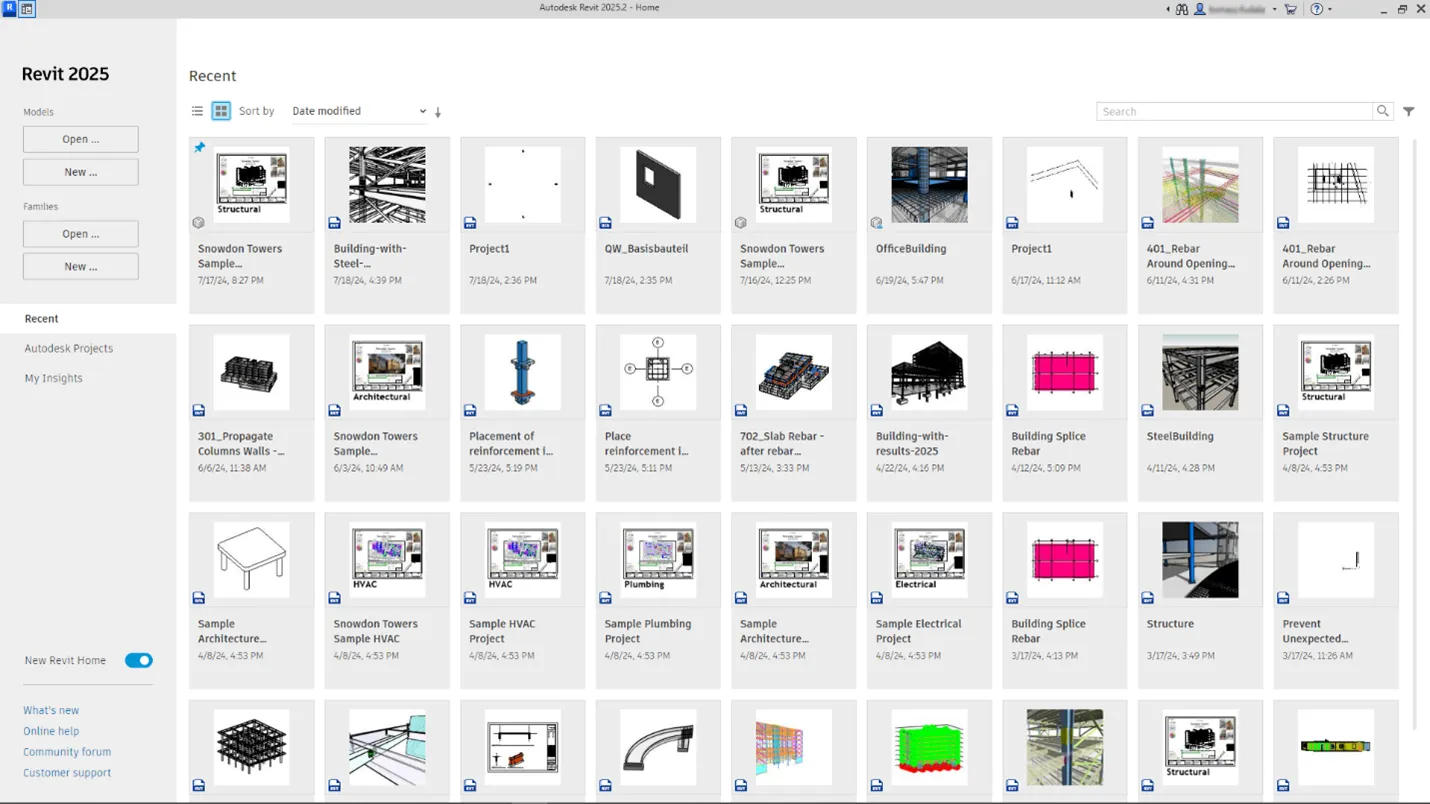Unpin the first Snowdon Towers Sample card
Image resolution: width=1430 pixels, height=804 pixels.
coord(199,148)
